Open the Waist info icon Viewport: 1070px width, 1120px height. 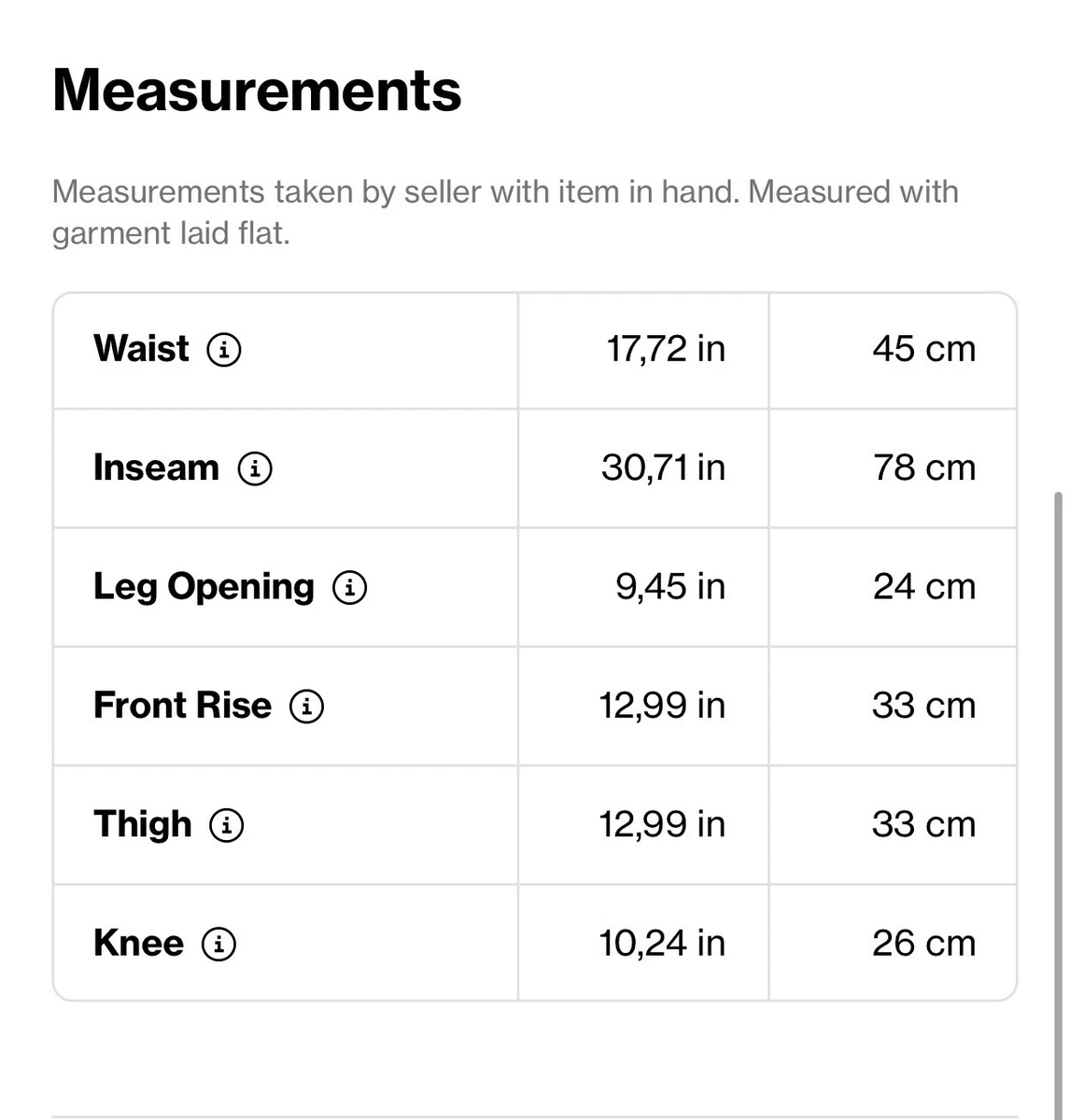coord(224,350)
